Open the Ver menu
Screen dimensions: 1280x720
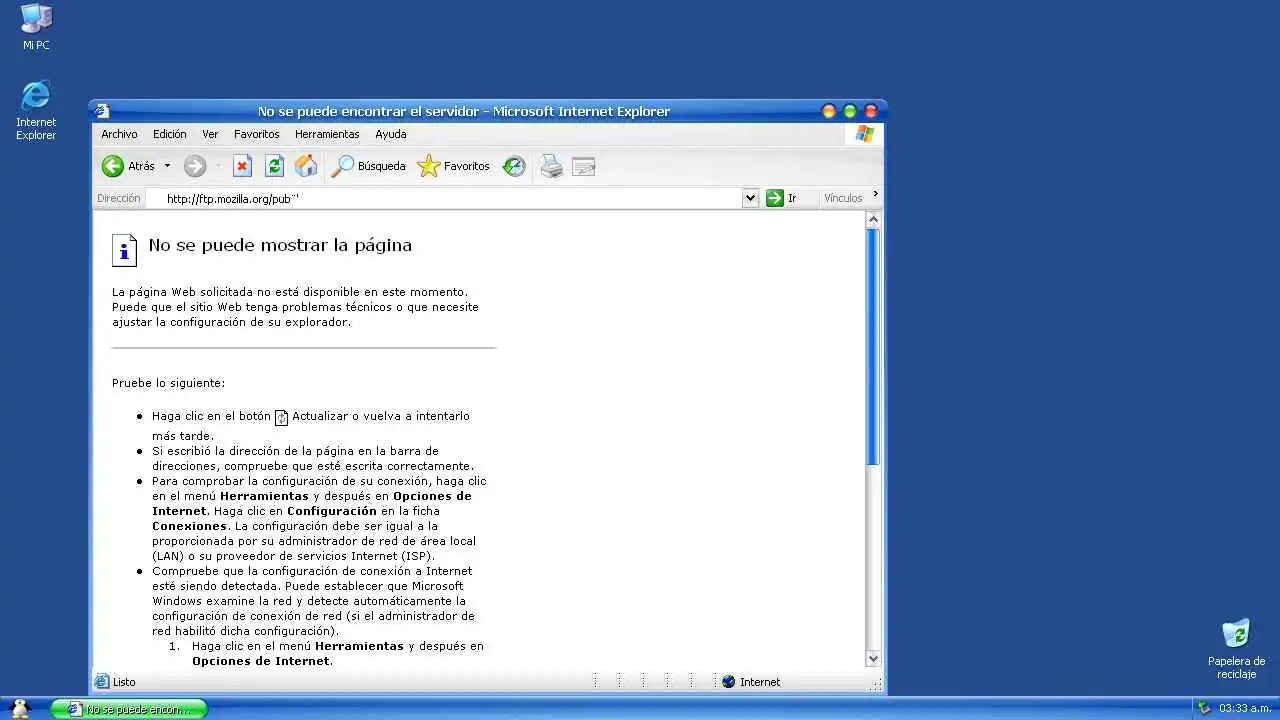(210, 134)
